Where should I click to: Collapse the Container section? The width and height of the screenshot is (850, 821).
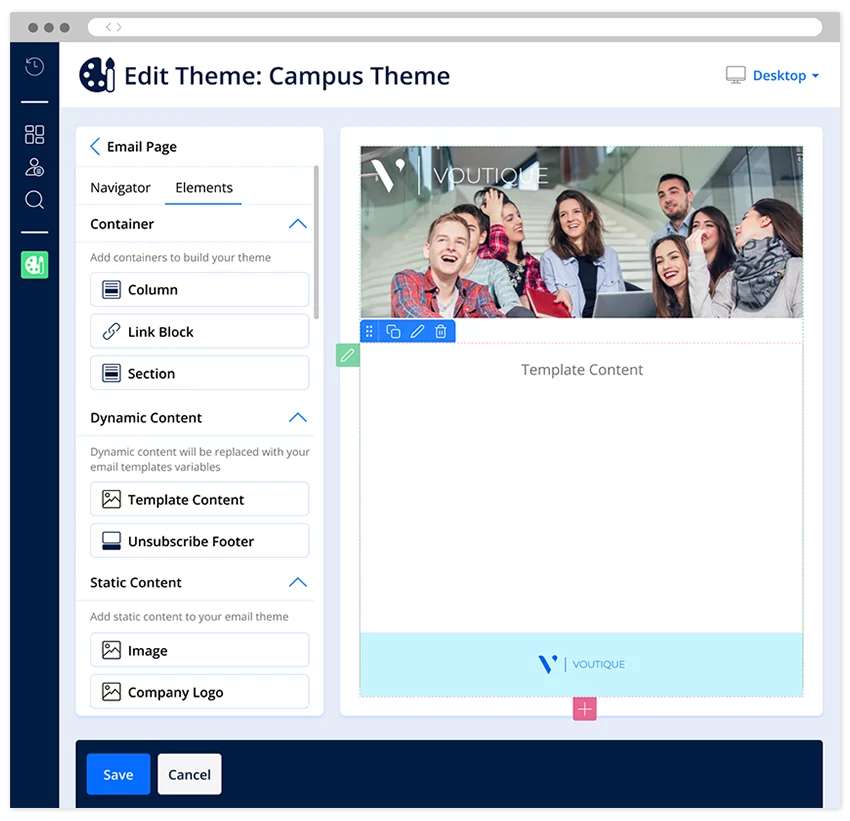click(x=298, y=224)
